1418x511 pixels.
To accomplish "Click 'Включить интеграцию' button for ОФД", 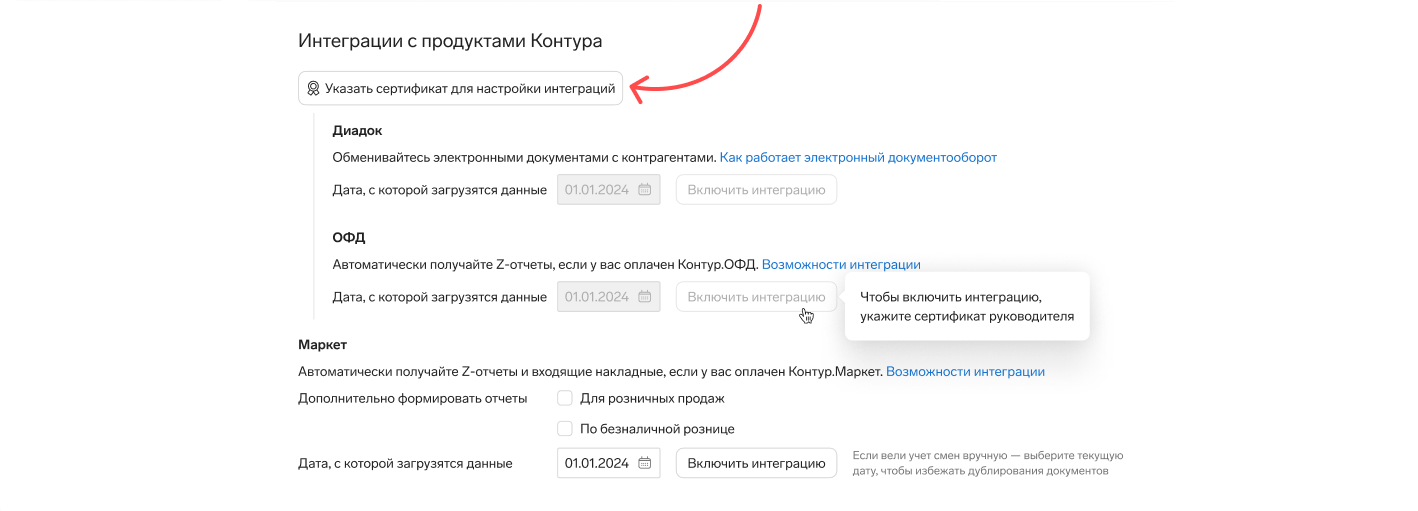I will pos(756,297).
